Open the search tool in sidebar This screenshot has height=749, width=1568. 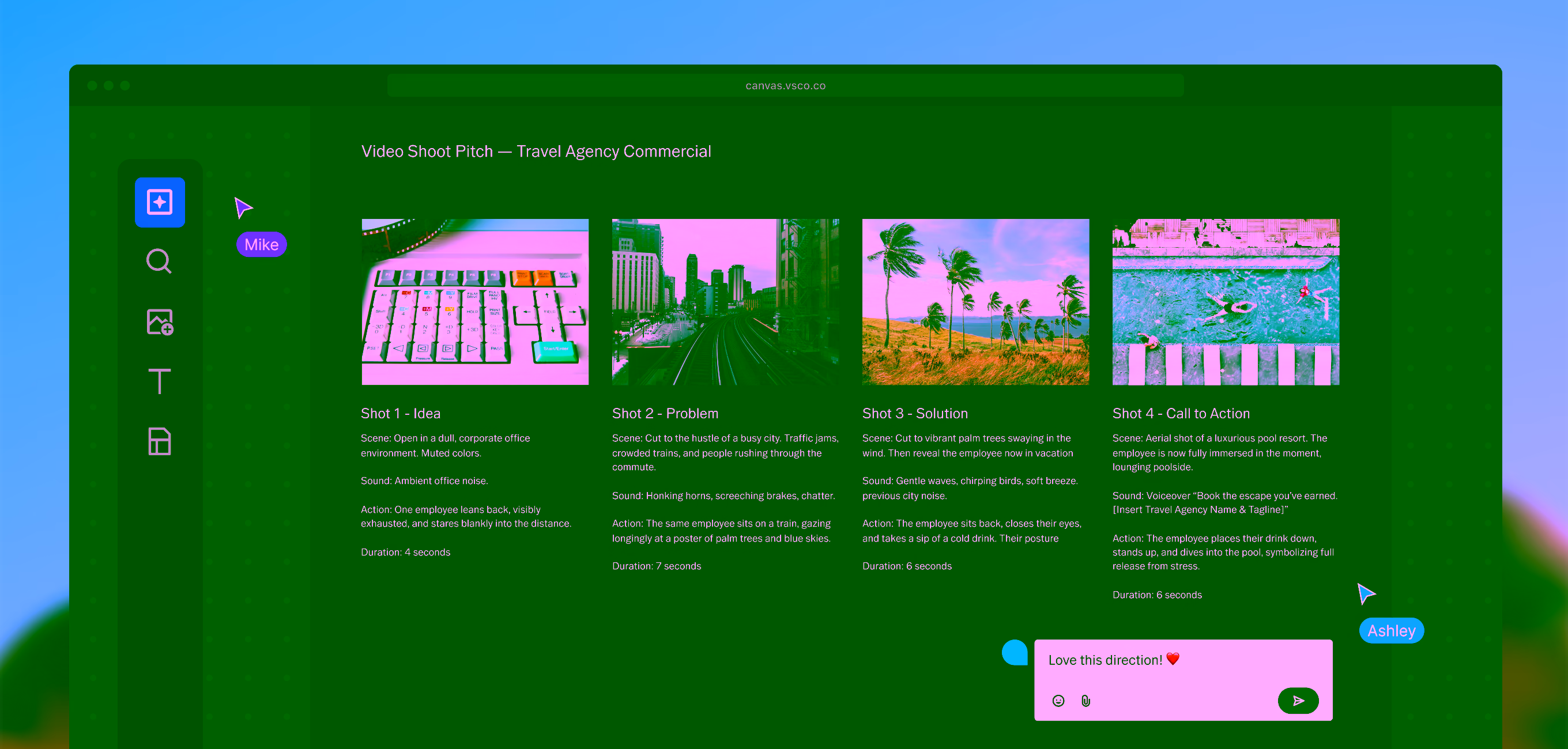(160, 262)
